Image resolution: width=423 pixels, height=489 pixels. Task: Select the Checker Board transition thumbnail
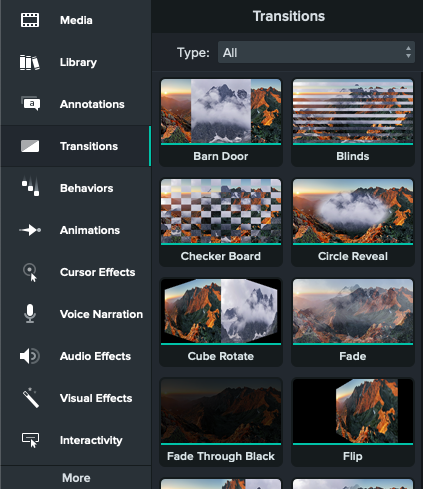point(221,211)
